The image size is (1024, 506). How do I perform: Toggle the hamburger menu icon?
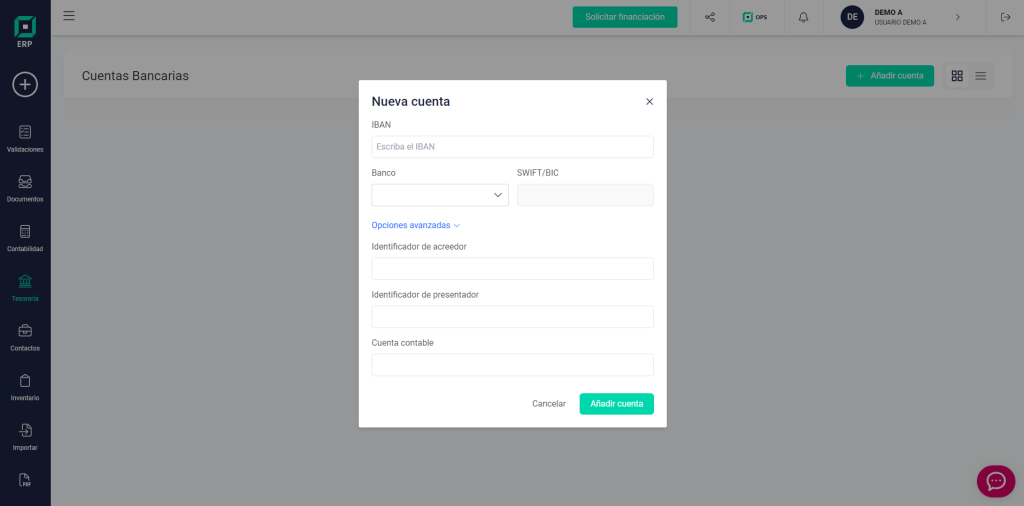(x=69, y=16)
